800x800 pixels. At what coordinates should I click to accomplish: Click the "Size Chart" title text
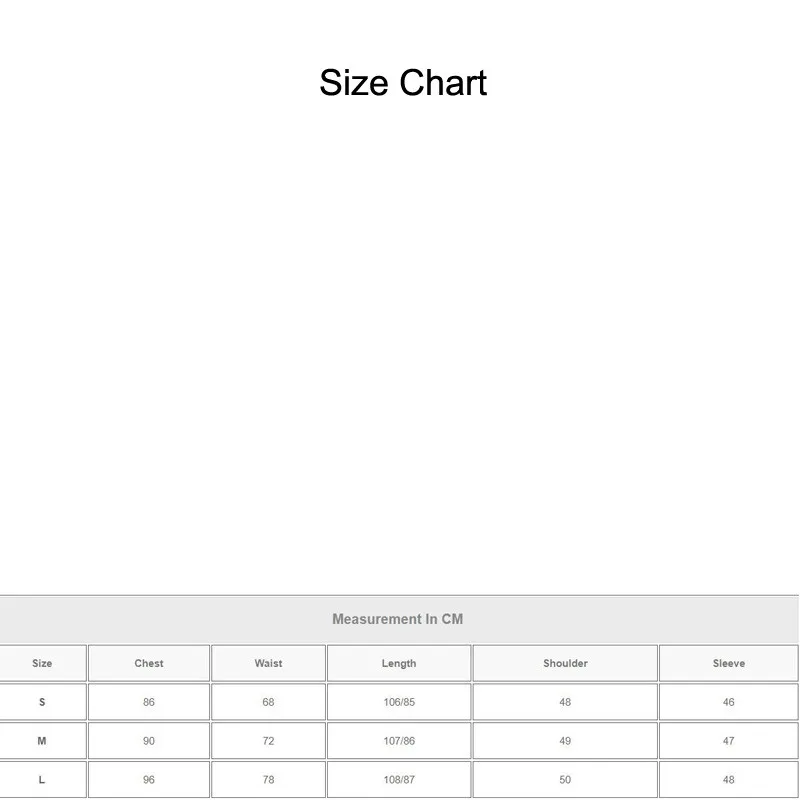tap(403, 82)
